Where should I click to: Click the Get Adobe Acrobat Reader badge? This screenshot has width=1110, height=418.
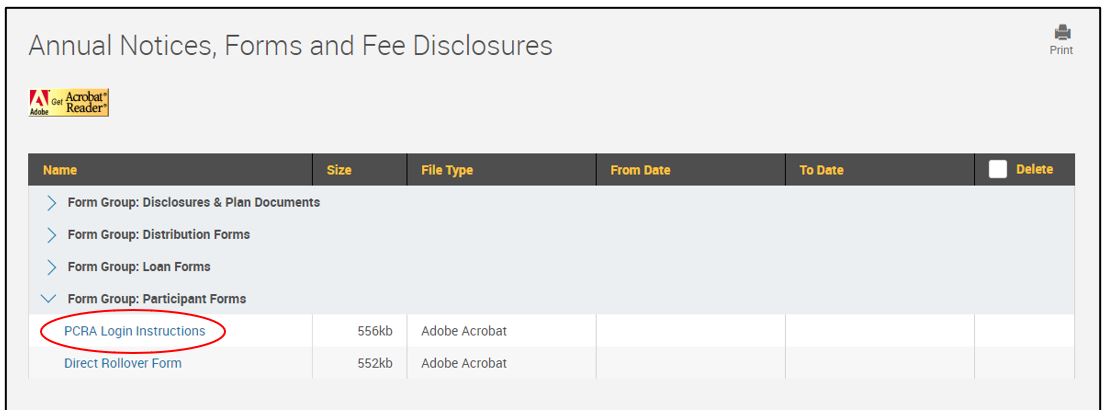point(70,102)
